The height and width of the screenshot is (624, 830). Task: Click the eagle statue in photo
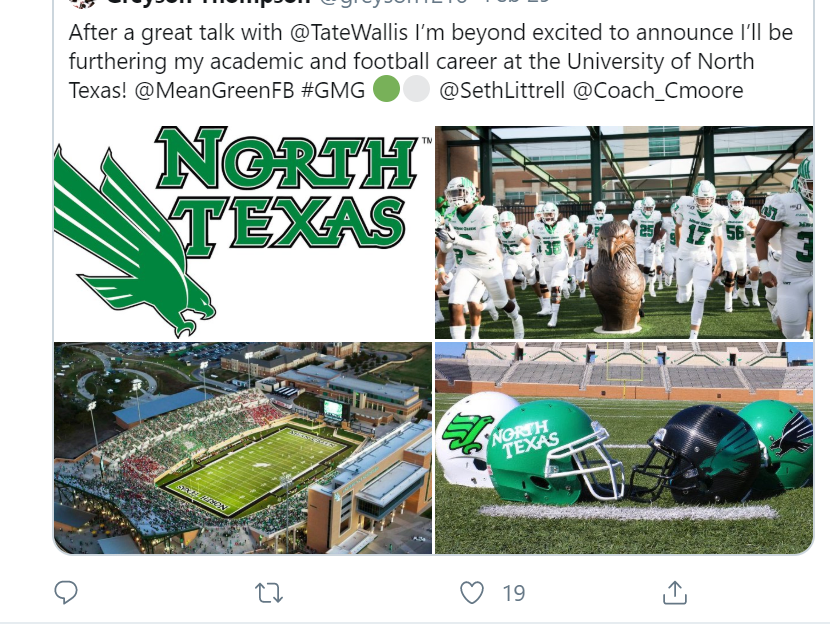coord(616,276)
